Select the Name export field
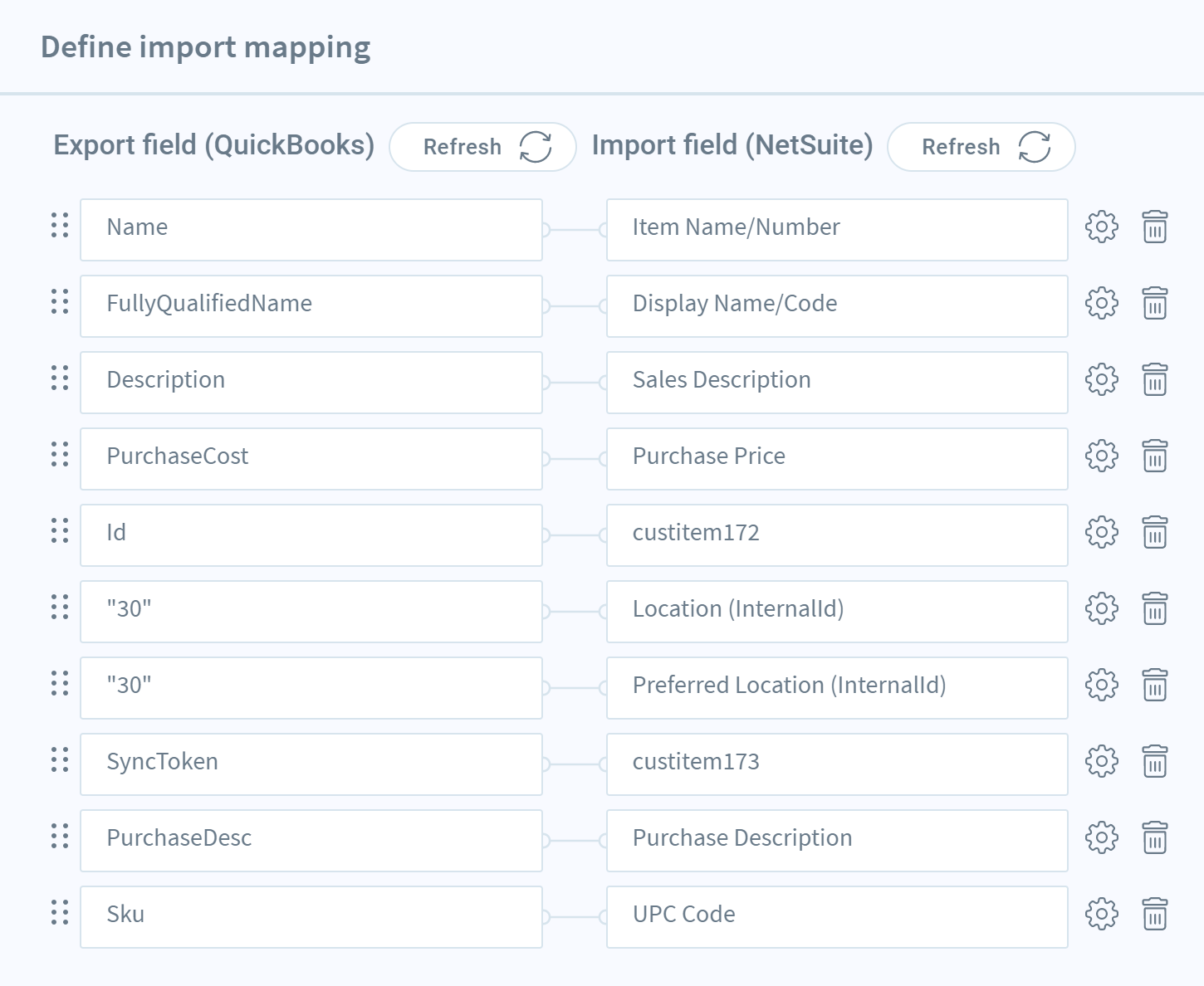 coord(311,230)
